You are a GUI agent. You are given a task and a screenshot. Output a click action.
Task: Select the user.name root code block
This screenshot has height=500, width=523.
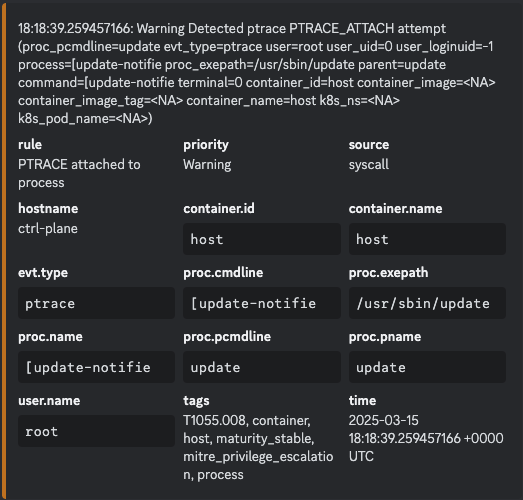pyautogui.click(x=96, y=431)
